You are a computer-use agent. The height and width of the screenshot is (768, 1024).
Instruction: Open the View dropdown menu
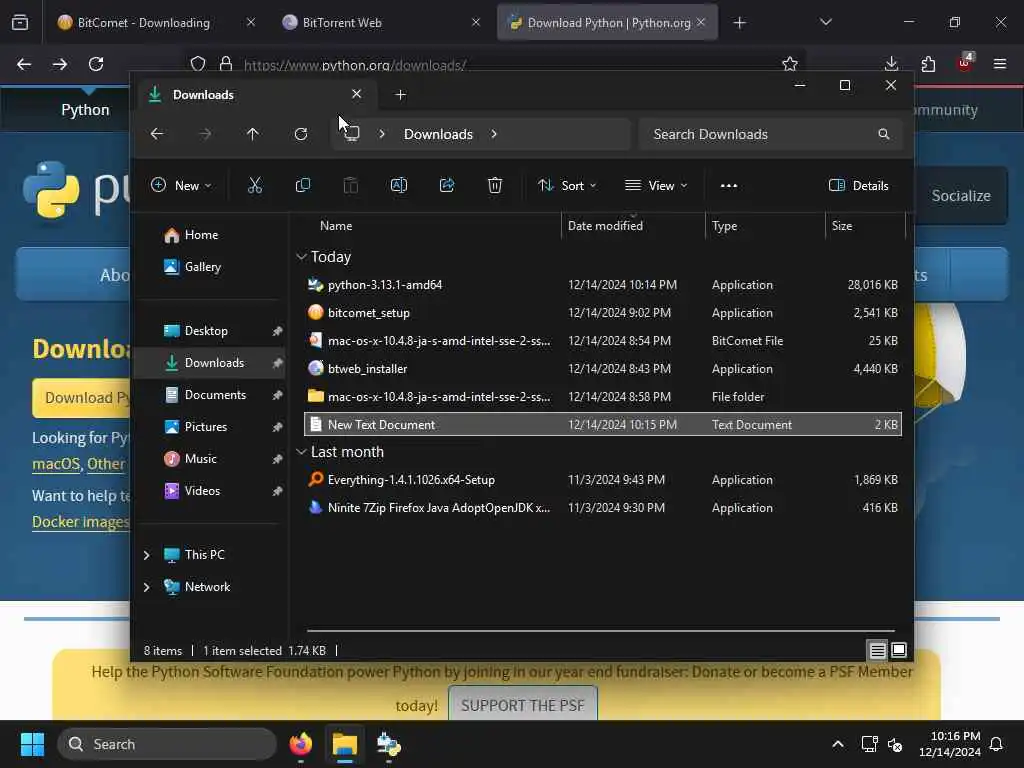[x=656, y=185]
